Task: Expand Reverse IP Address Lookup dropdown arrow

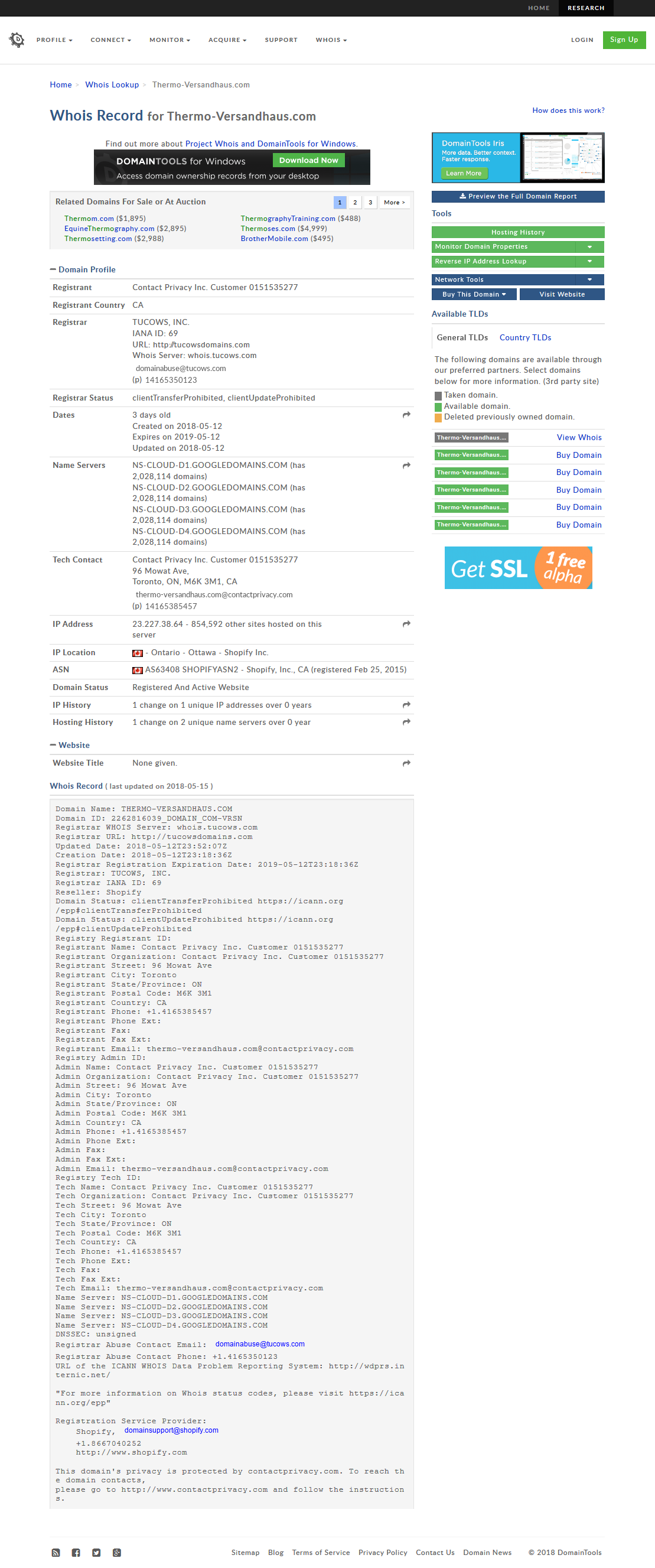Action: point(589,261)
